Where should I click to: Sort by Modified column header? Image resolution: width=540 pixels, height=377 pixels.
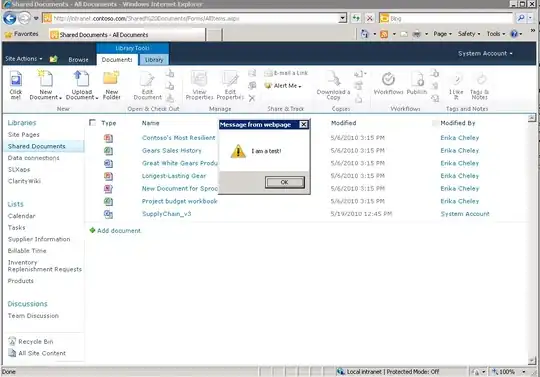(343, 123)
